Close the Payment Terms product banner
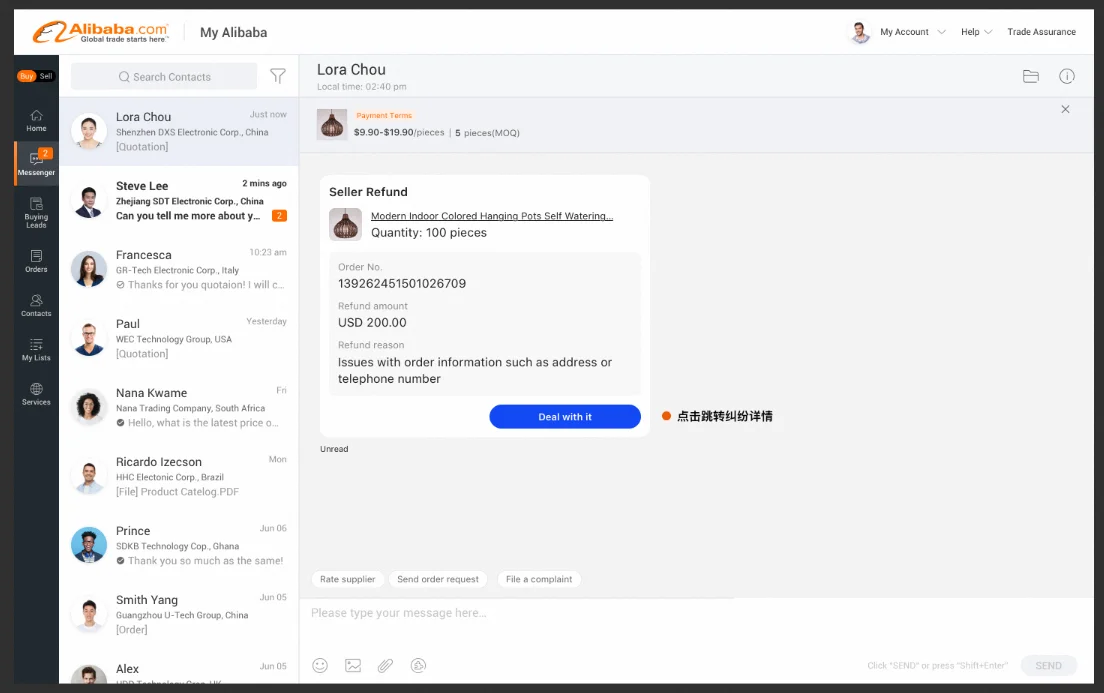 tap(1065, 109)
